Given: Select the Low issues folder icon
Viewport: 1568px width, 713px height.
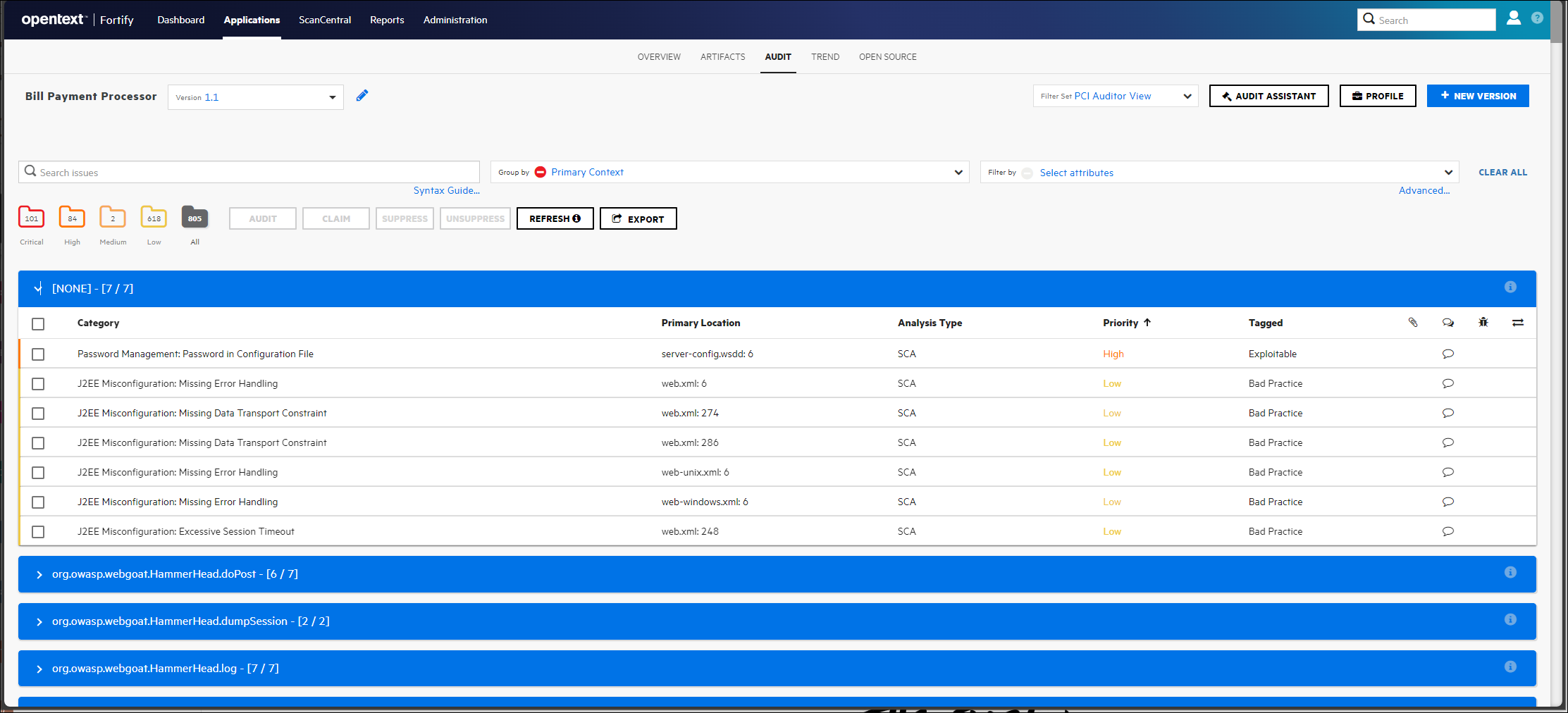Looking at the screenshot, I should click(x=154, y=218).
